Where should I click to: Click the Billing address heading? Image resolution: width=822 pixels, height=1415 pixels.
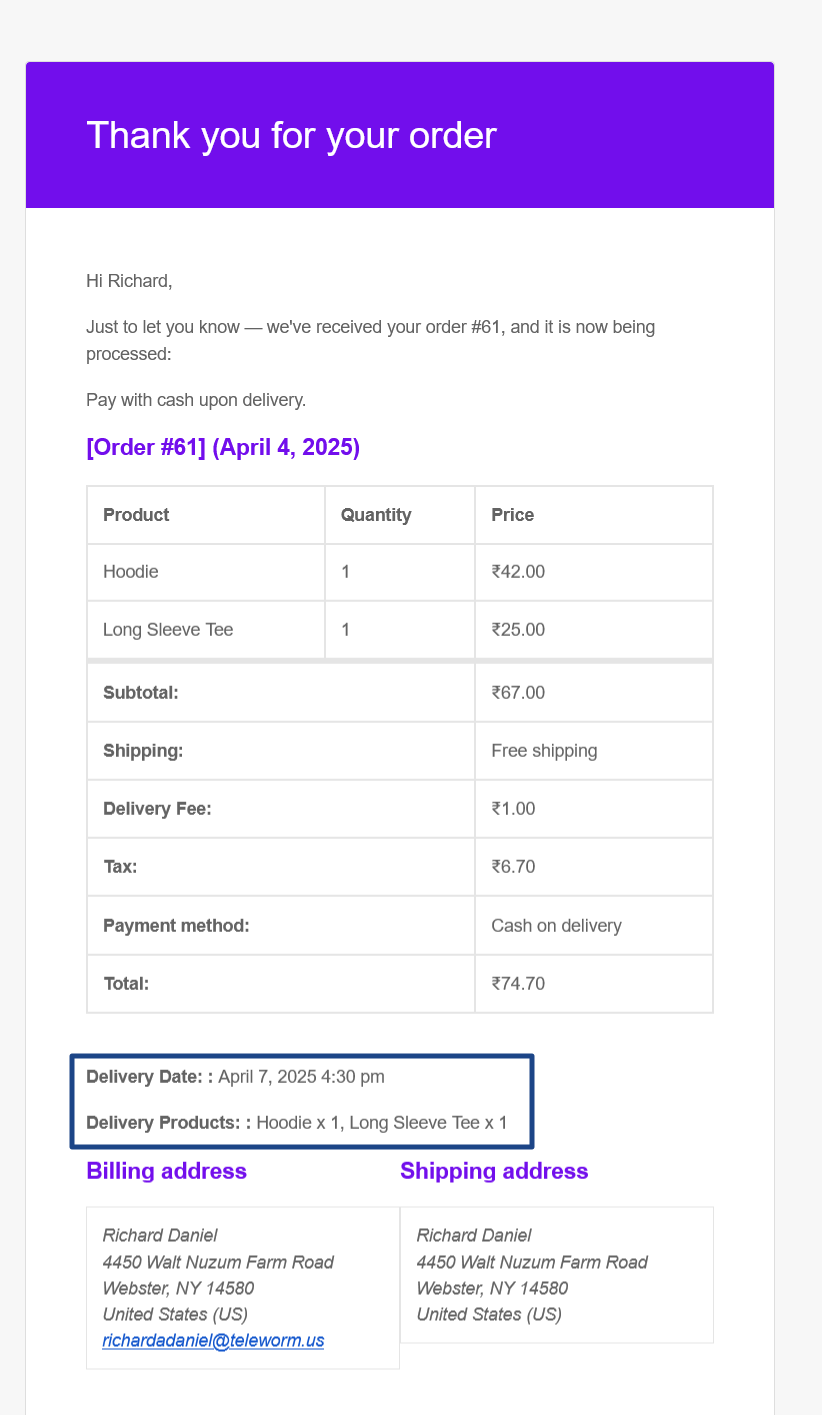coord(167,1171)
